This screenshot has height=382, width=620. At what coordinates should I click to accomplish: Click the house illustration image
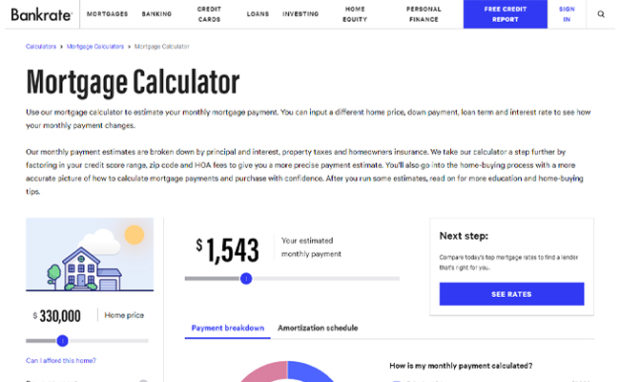pos(90,254)
